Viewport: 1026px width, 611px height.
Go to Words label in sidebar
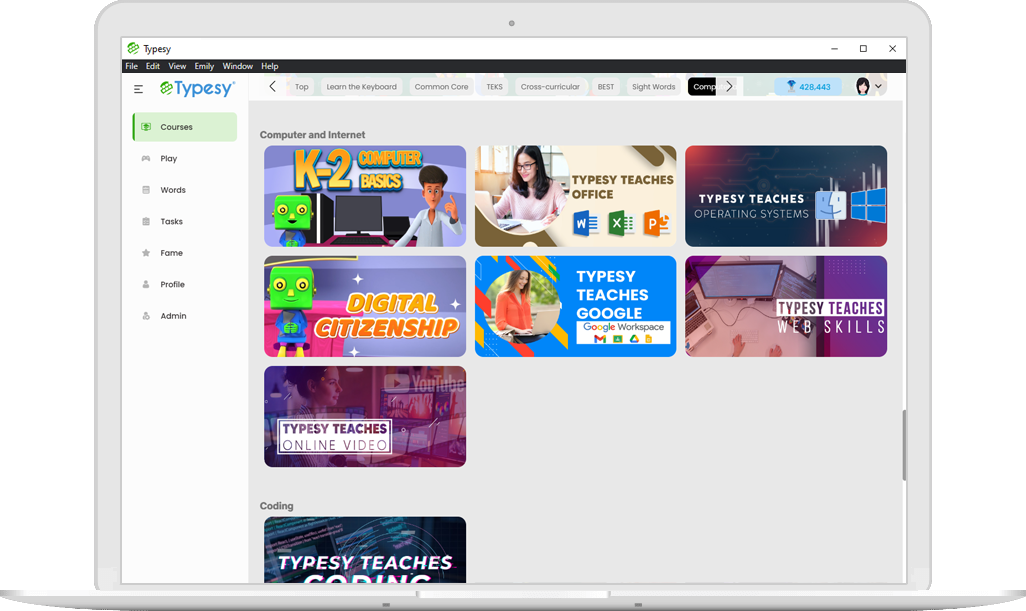point(173,190)
